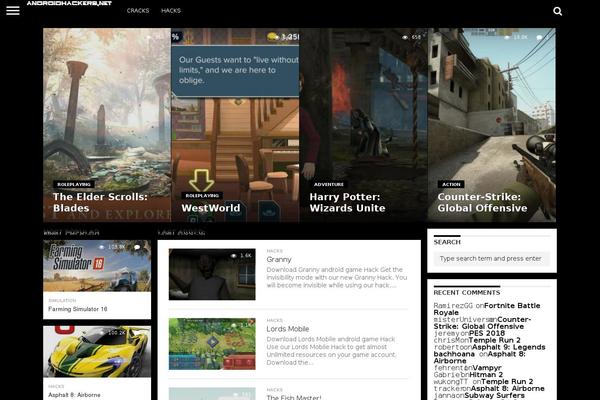The height and width of the screenshot is (400, 600).
Task: Click the Lords Mobile post title
Action: click(x=288, y=329)
